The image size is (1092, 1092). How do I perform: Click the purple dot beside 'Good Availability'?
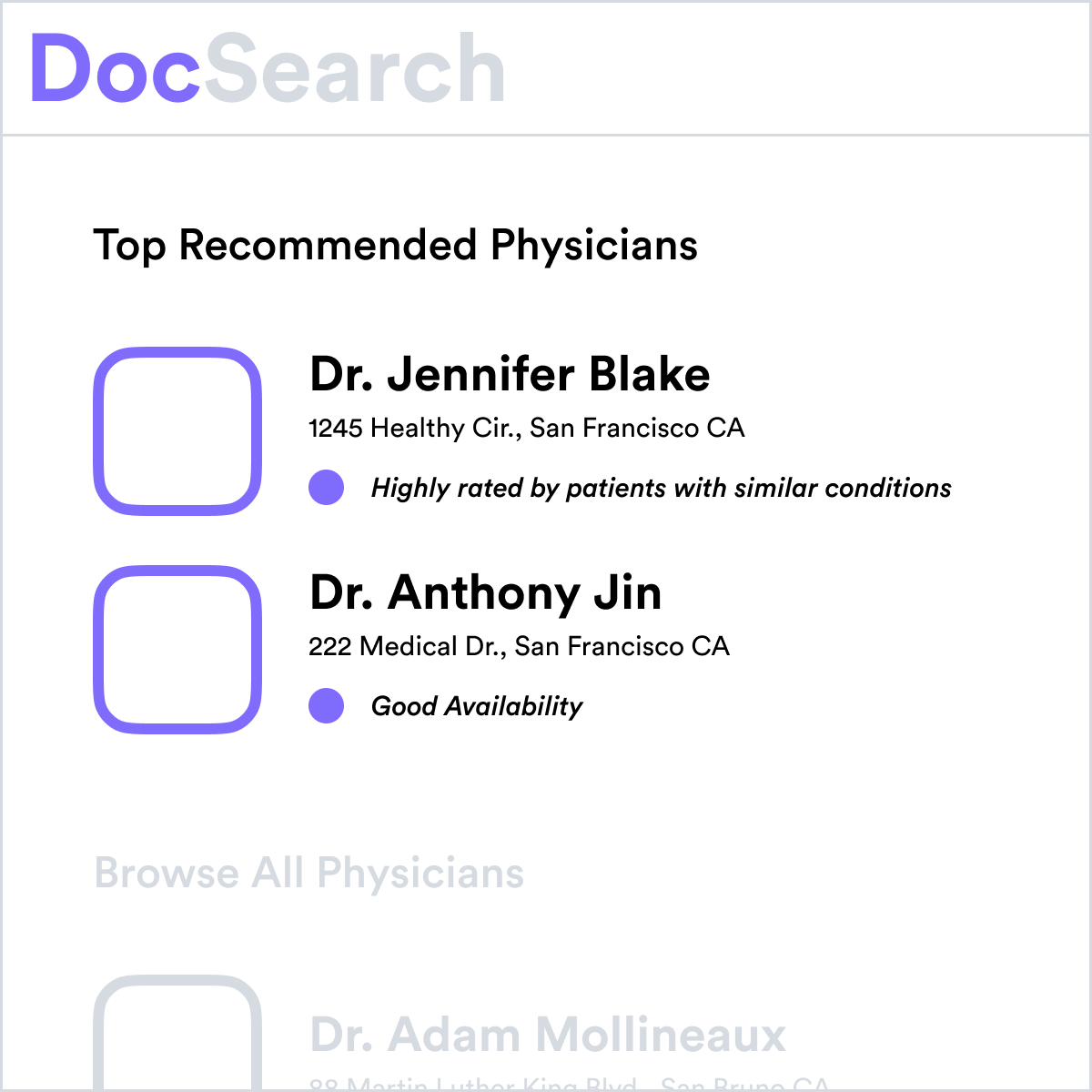click(326, 705)
